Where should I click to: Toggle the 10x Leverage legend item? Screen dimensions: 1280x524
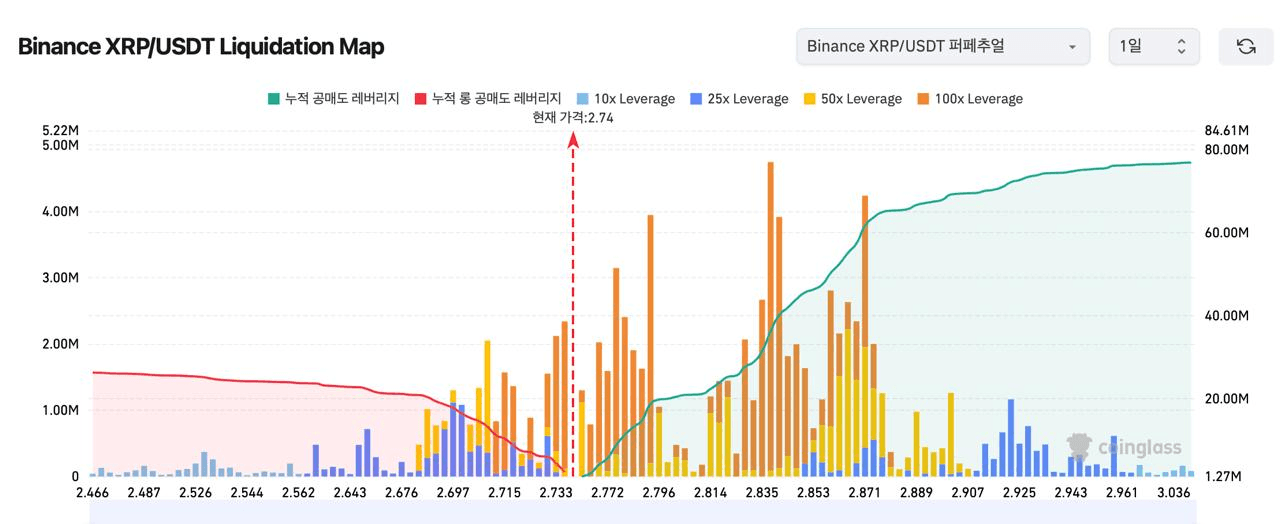click(625, 98)
